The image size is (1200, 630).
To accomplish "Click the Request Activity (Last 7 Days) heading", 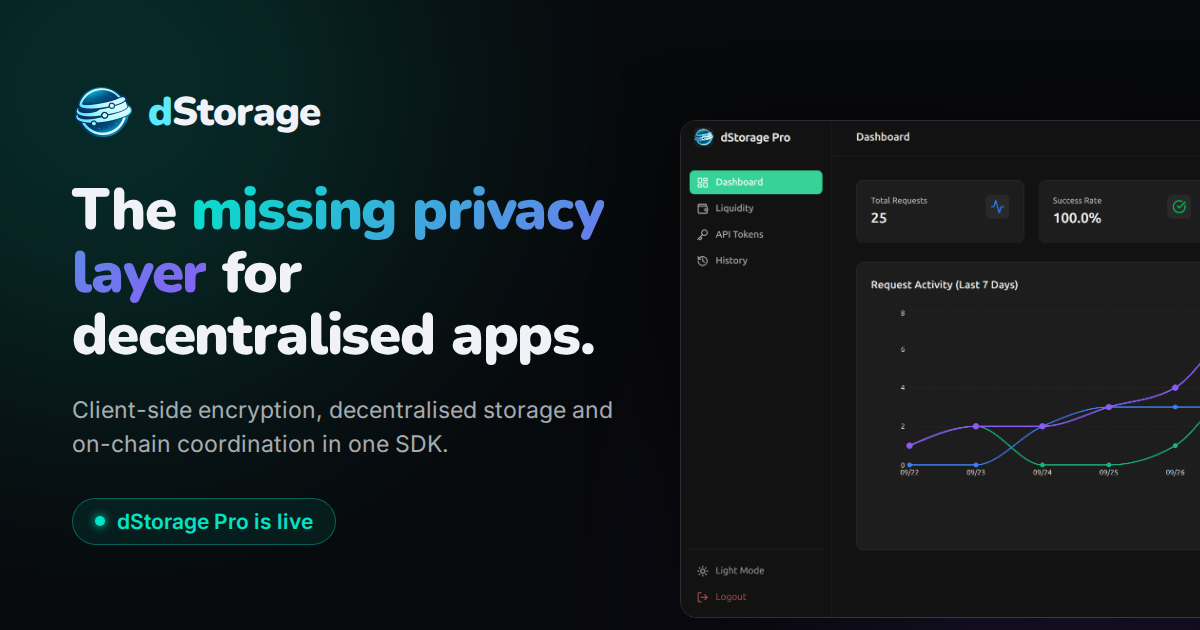I will (944, 285).
